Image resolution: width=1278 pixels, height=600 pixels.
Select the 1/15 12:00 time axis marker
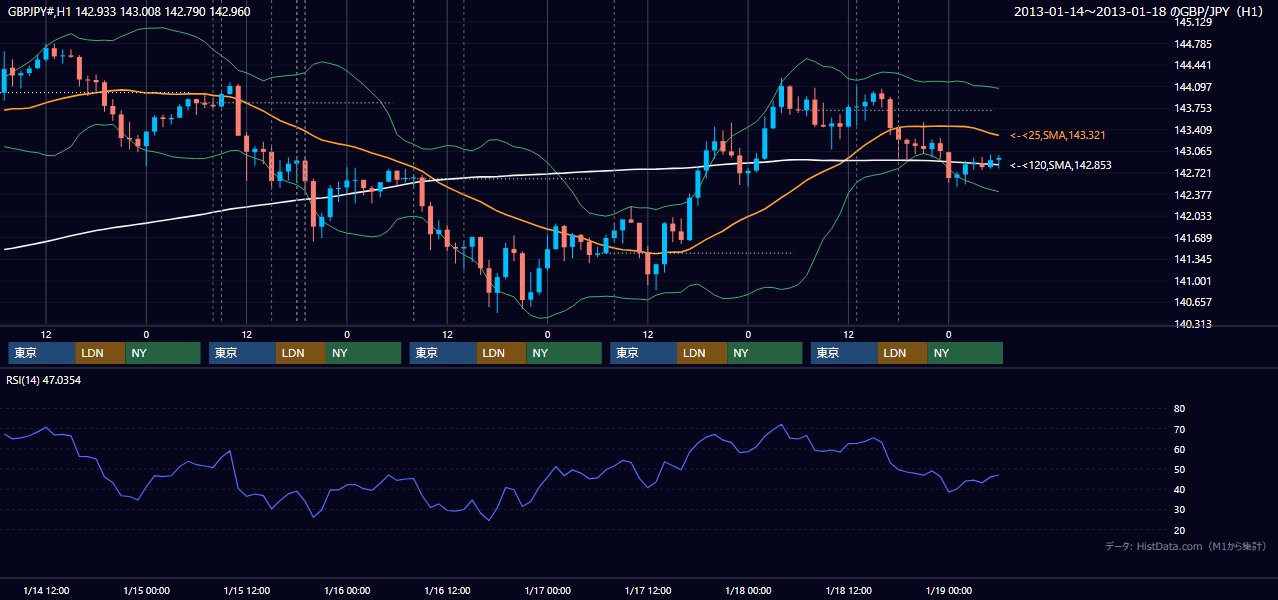coord(246,590)
